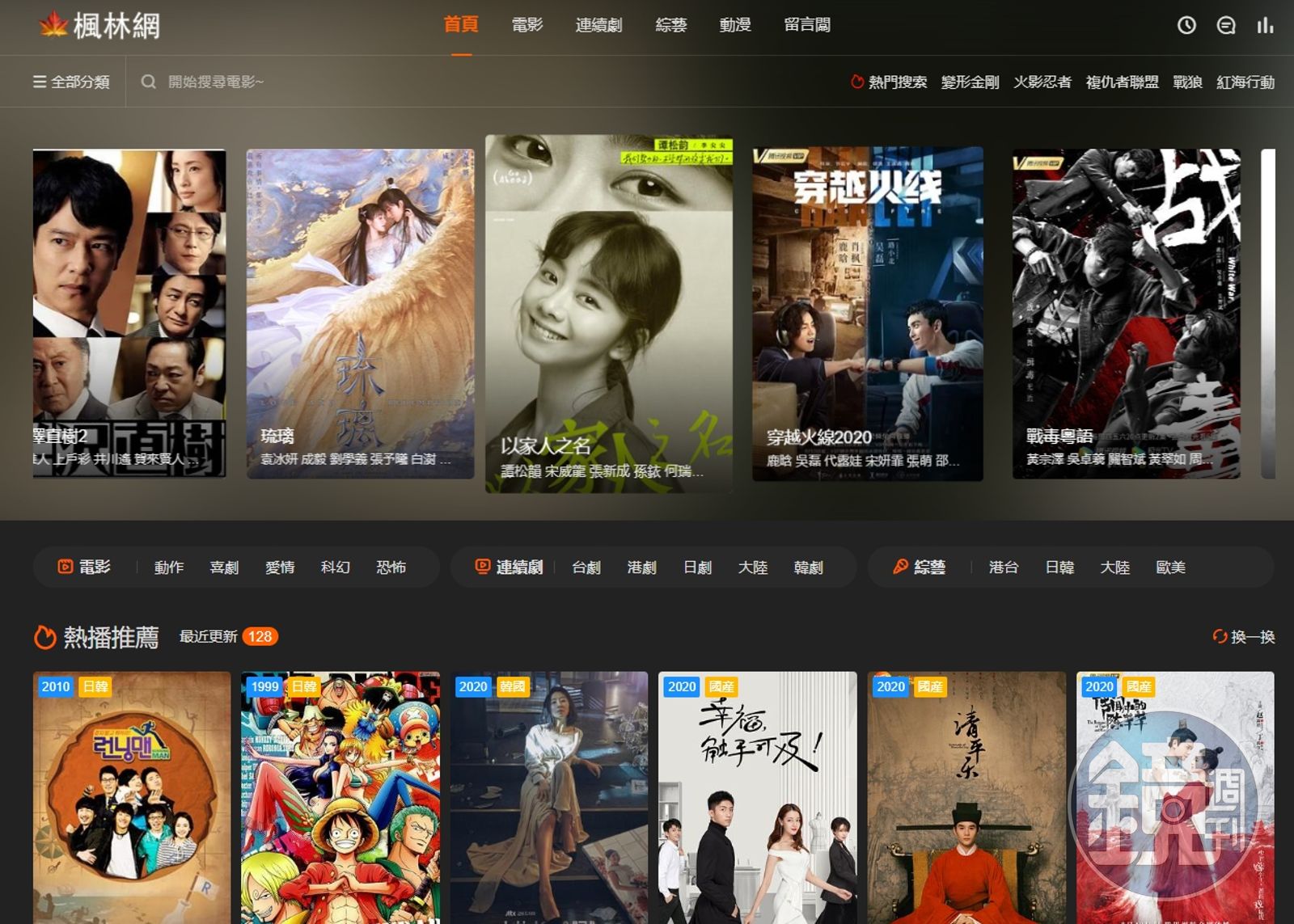Click the maple leaf site logo

[53, 25]
